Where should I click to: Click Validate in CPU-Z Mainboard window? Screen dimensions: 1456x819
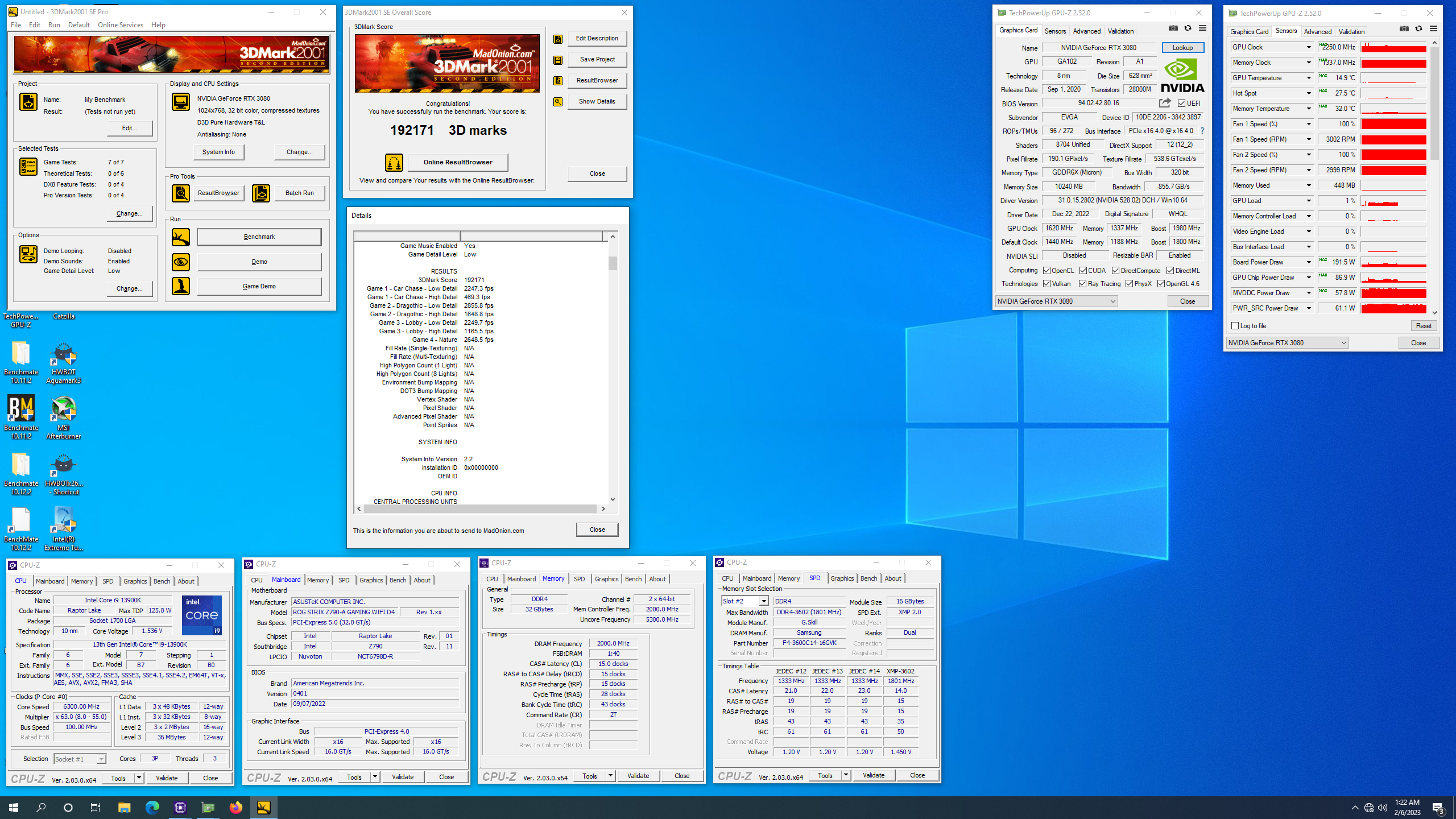coord(403,777)
